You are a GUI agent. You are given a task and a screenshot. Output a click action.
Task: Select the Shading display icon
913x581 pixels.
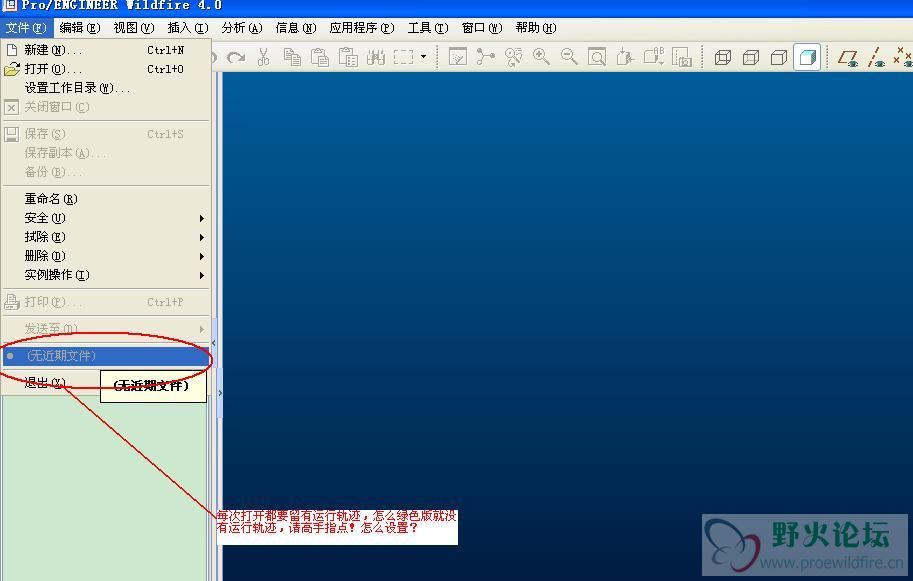[807, 57]
